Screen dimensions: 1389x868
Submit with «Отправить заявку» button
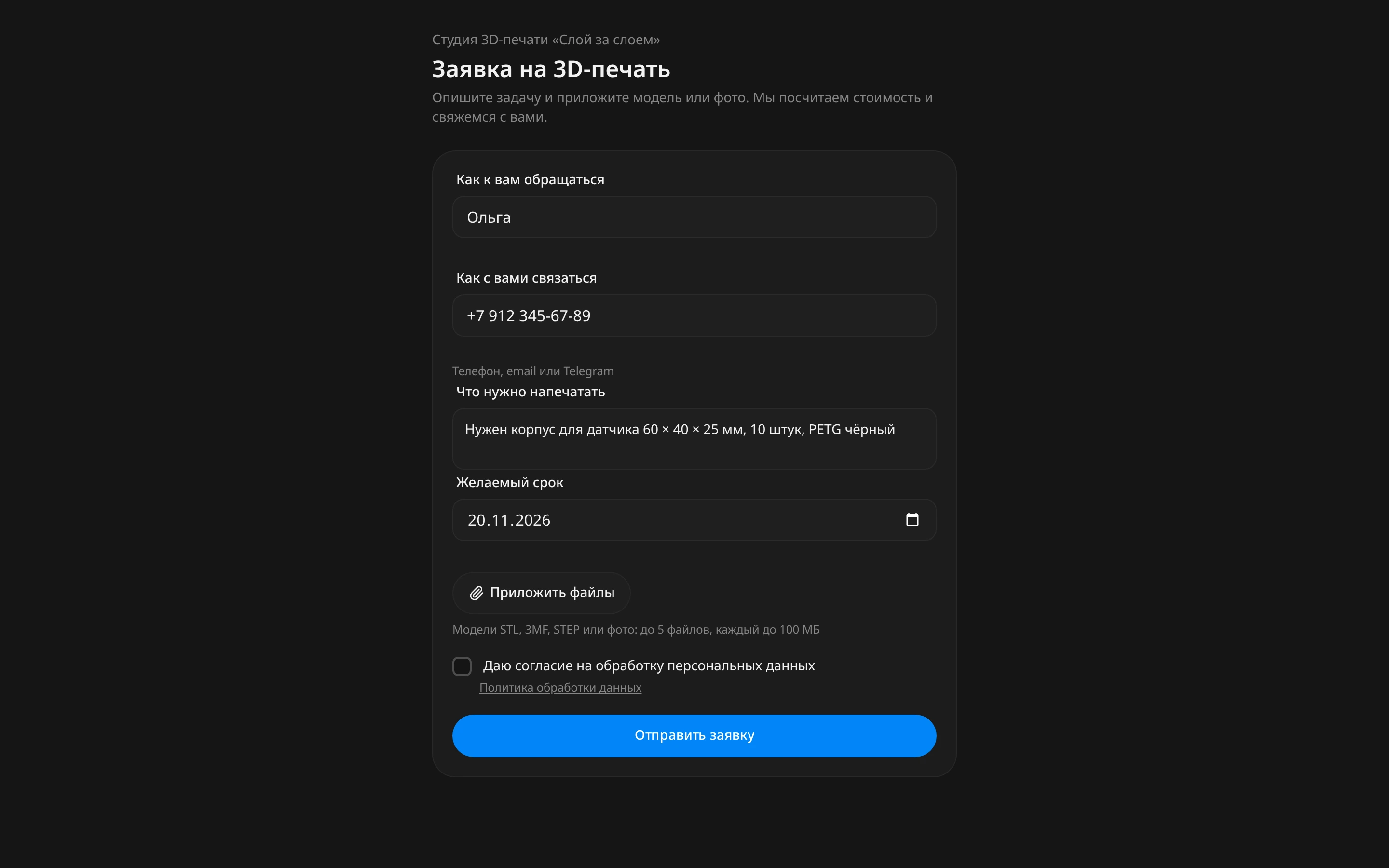pyautogui.click(x=694, y=735)
